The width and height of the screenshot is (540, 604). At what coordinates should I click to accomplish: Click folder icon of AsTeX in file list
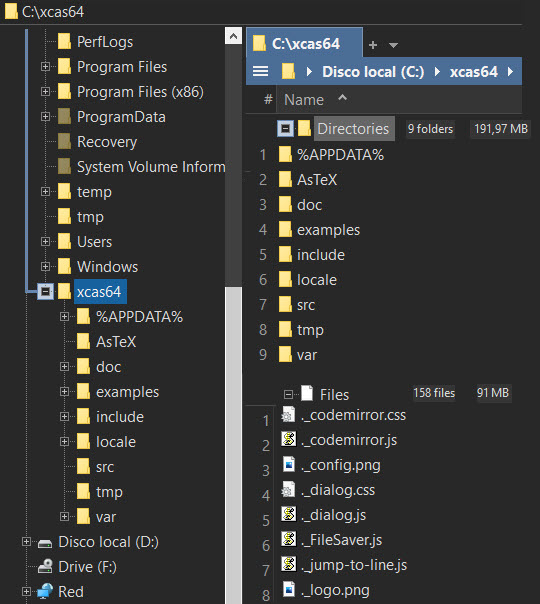(x=285, y=180)
